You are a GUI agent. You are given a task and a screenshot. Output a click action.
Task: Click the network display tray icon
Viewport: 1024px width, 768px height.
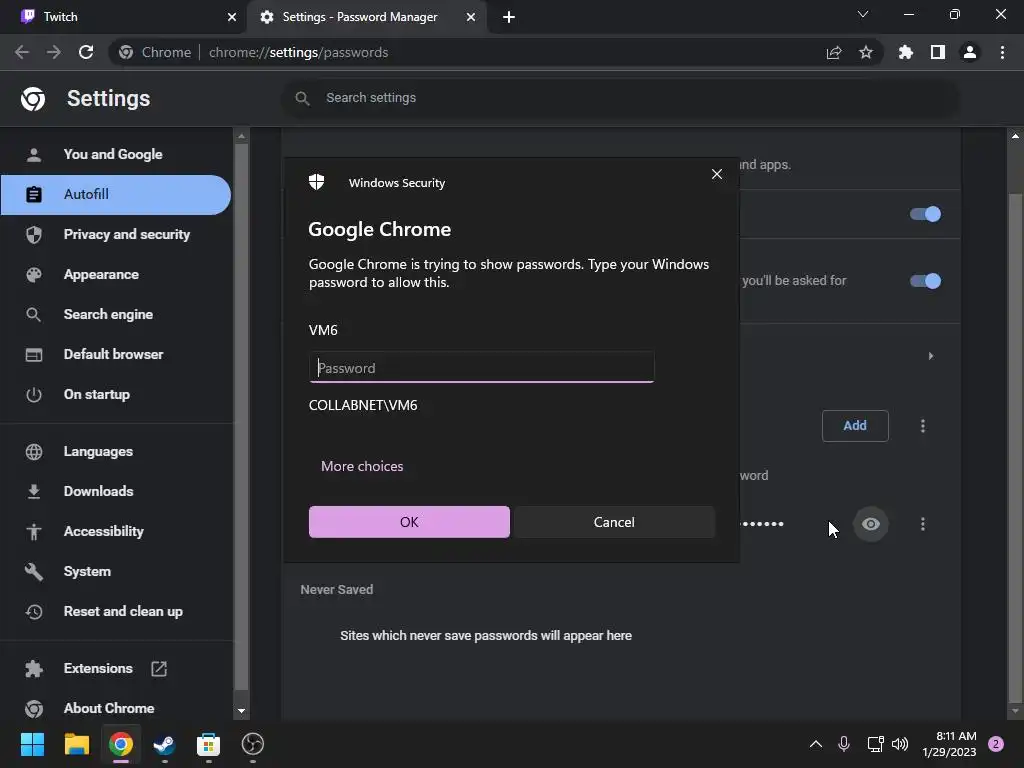[875, 744]
